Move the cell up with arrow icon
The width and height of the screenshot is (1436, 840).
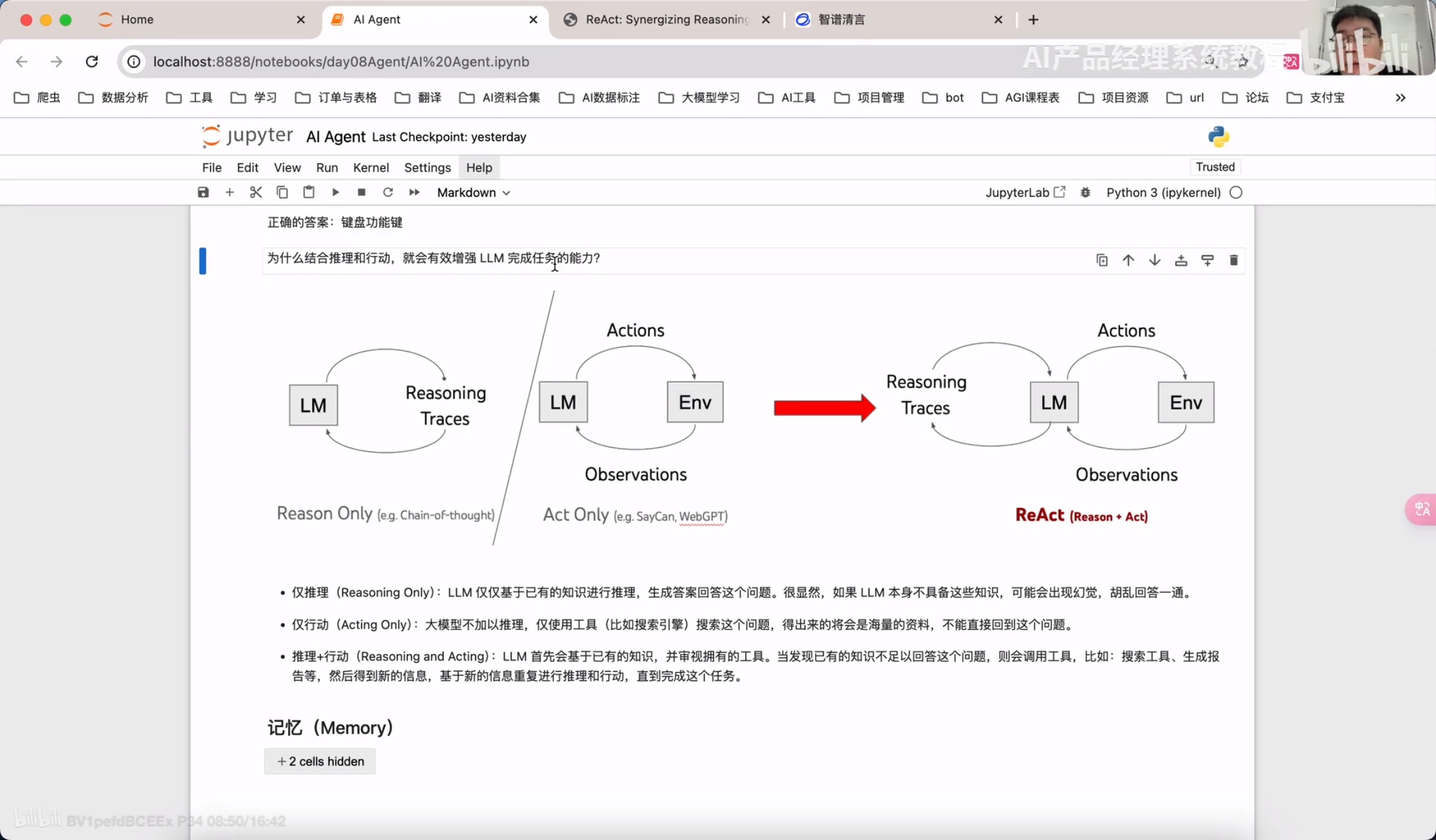pyautogui.click(x=1128, y=261)
